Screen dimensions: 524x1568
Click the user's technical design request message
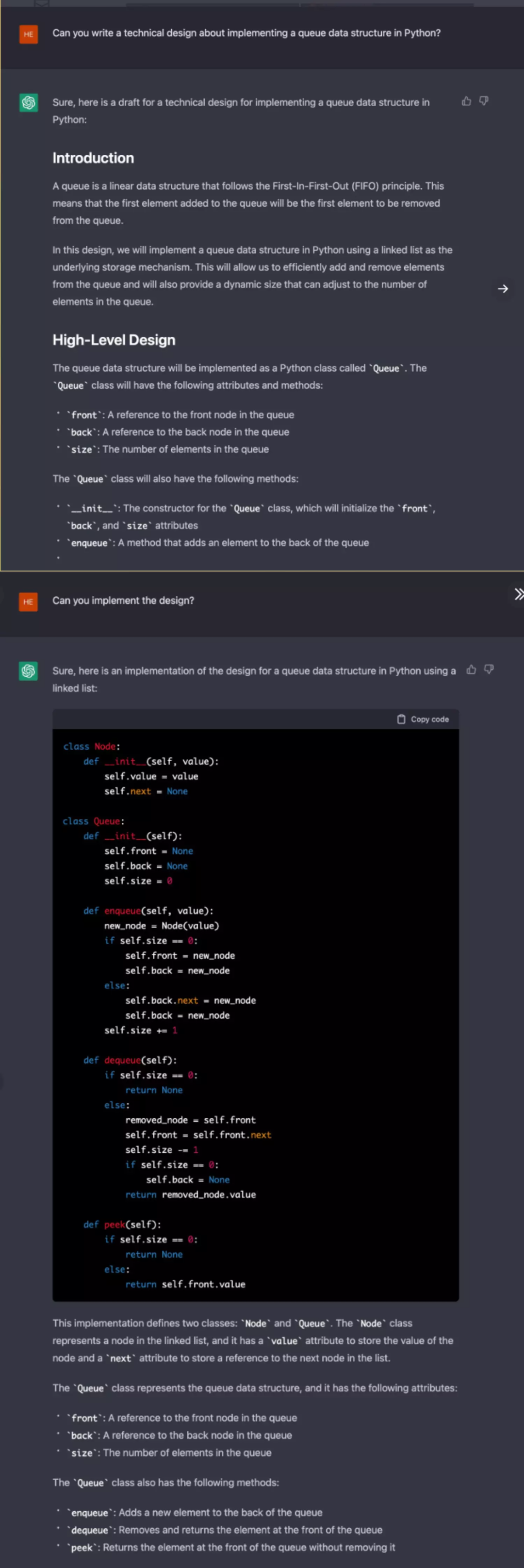pyautogui.click(x=246, y=33)
